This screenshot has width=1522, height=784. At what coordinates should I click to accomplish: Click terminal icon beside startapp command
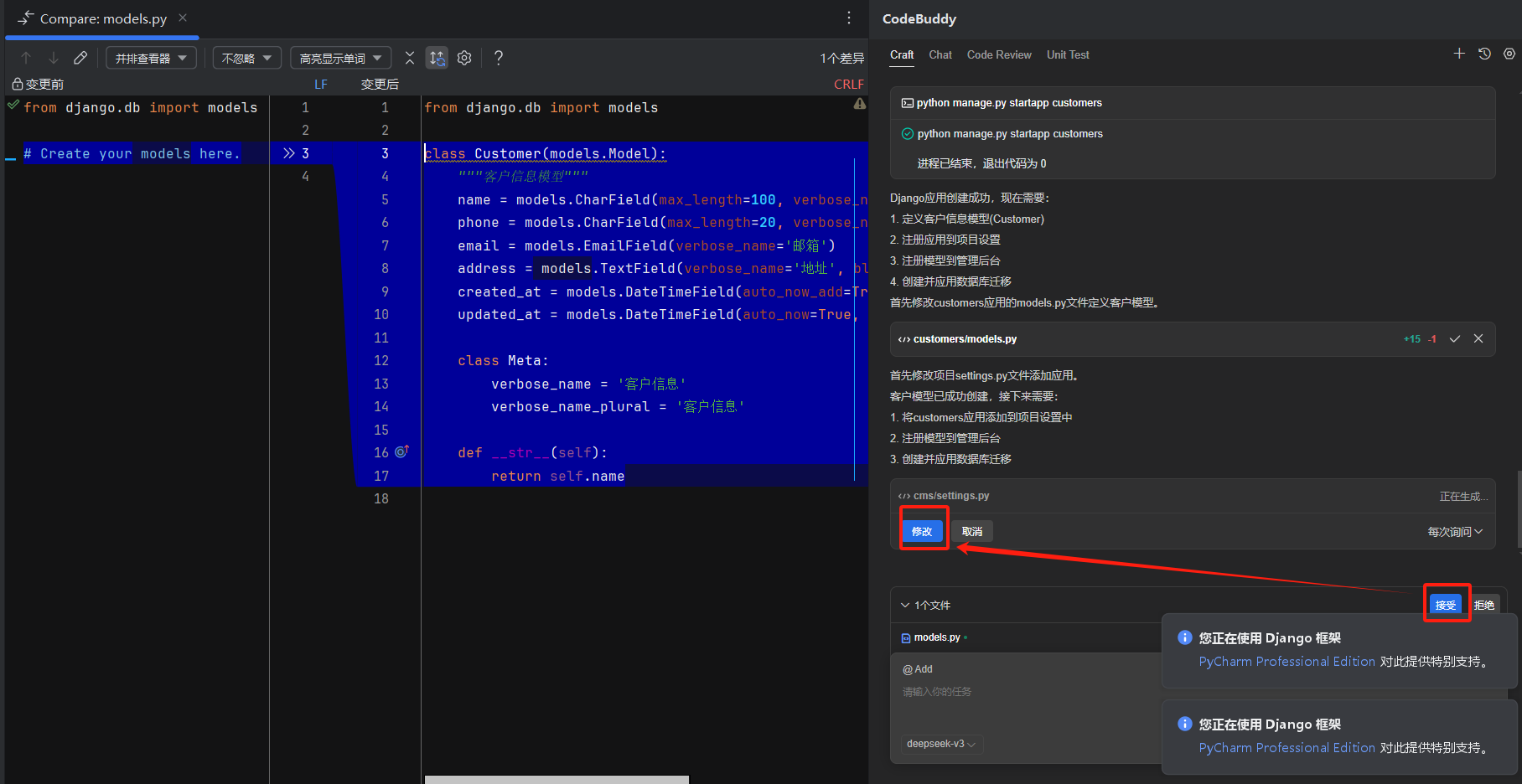[x=907, y=103]
